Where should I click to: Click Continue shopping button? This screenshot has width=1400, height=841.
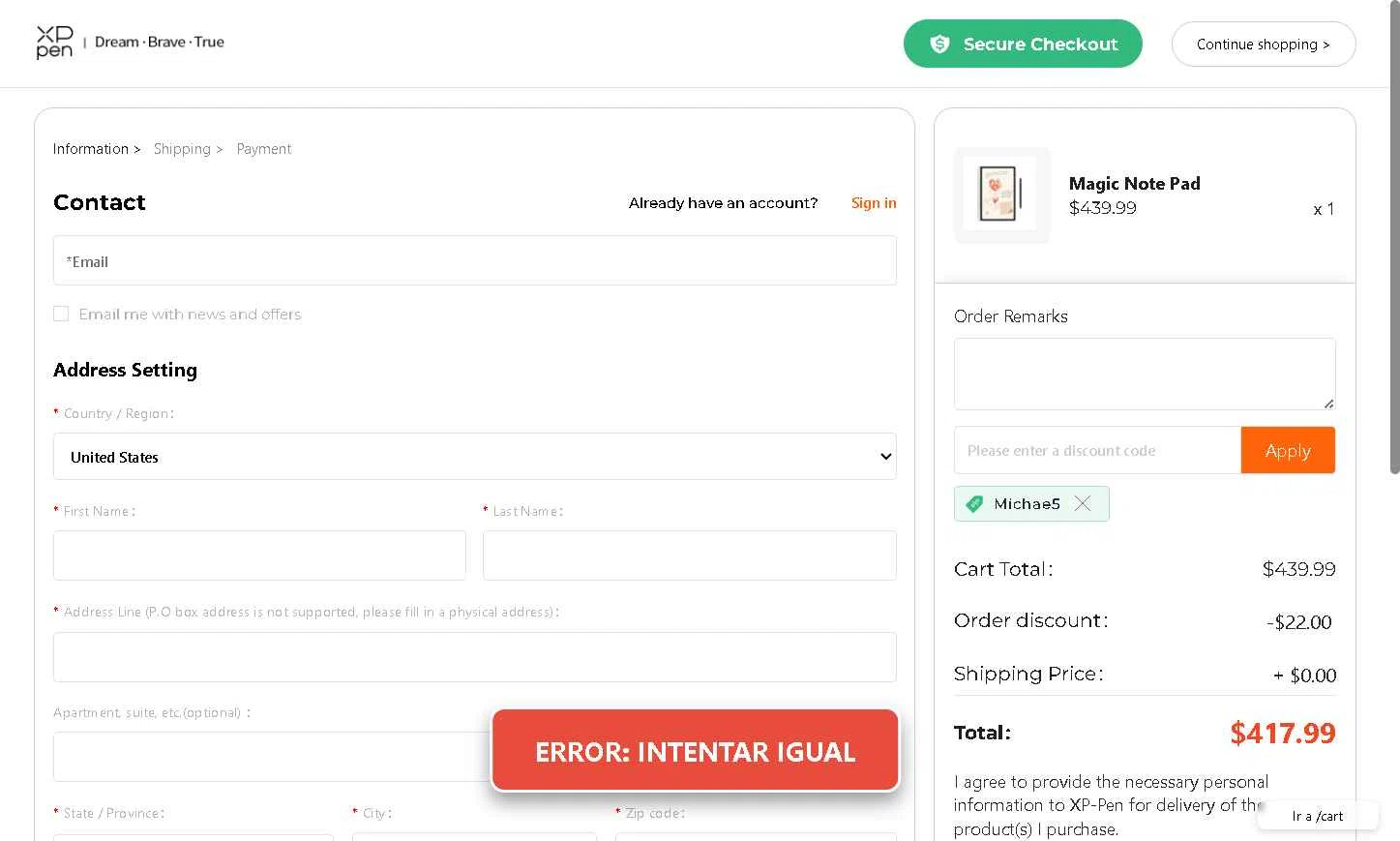coord(1263,45)
